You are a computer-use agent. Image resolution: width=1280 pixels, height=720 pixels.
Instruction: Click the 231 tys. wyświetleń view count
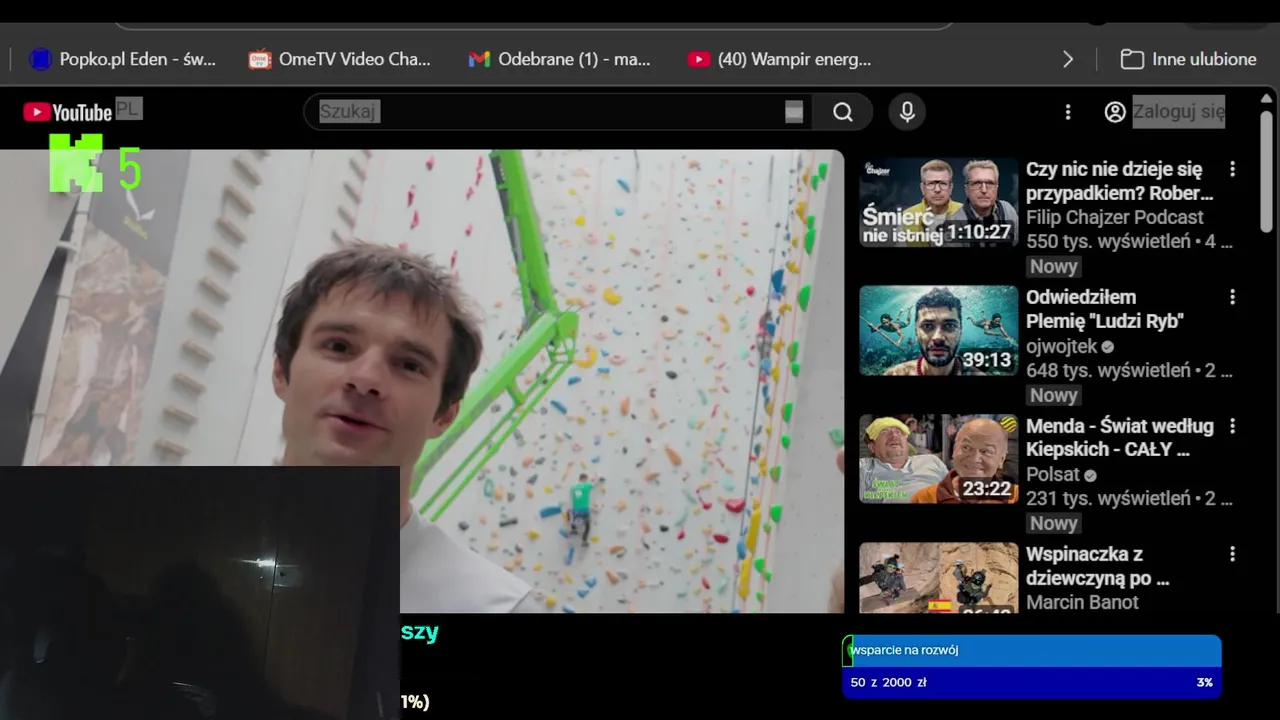1108,498
